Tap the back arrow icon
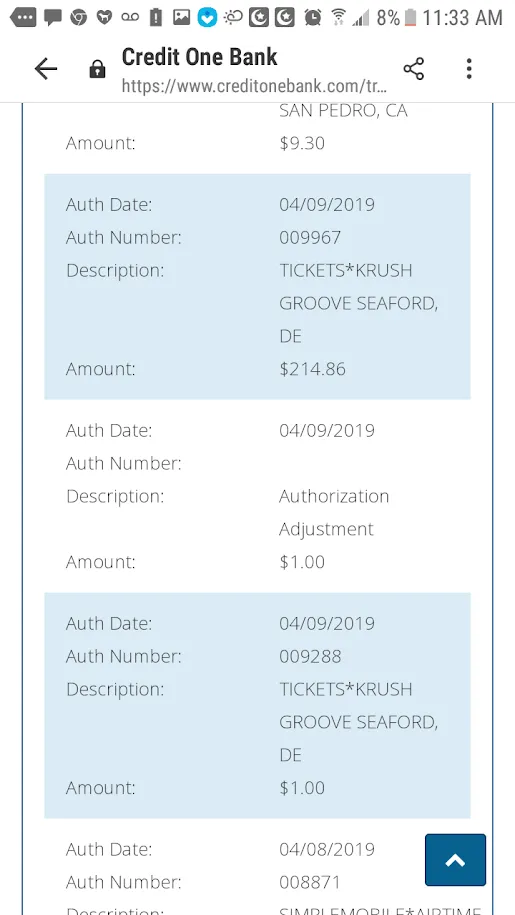Screen dimensions: 515x915 pyautogui.click(x=45, y=69)
